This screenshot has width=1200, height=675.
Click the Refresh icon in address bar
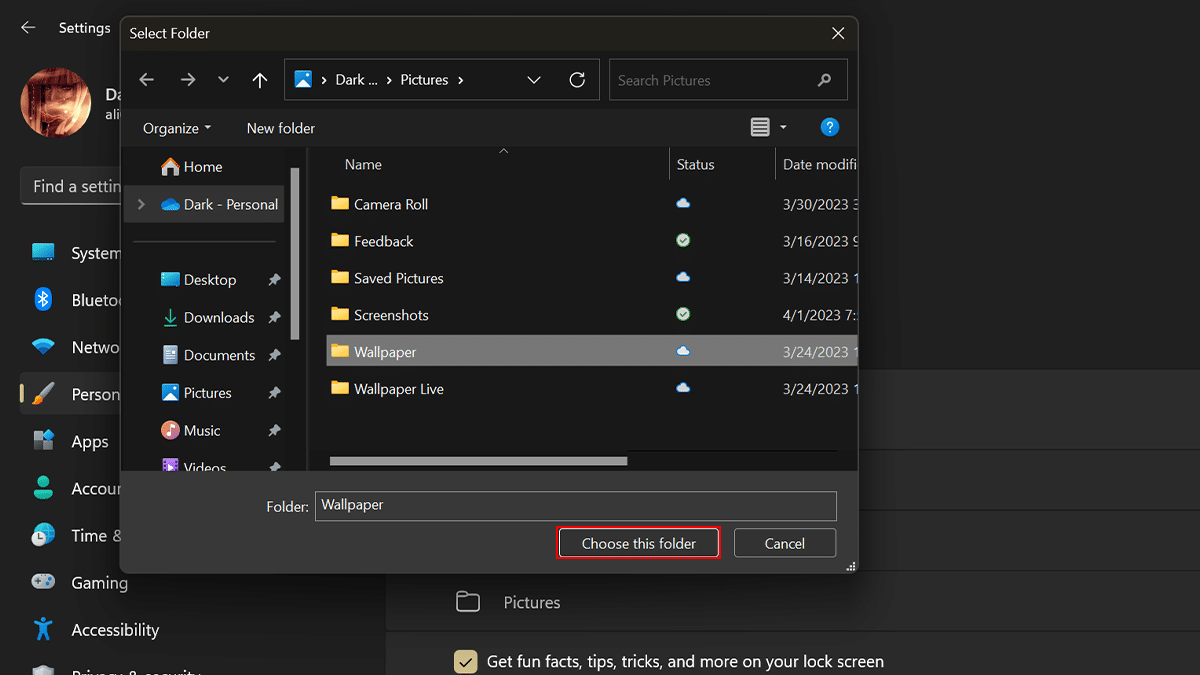577,80
